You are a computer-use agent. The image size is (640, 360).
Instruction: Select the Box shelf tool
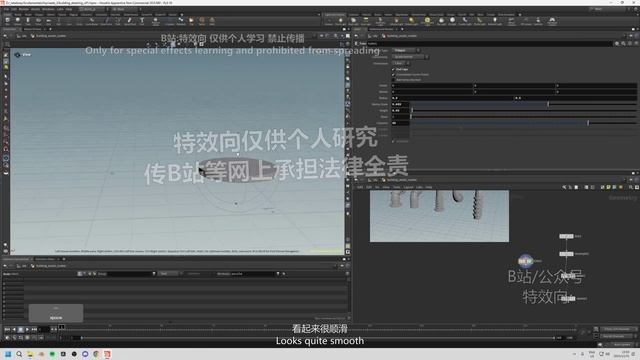point(7,21)
